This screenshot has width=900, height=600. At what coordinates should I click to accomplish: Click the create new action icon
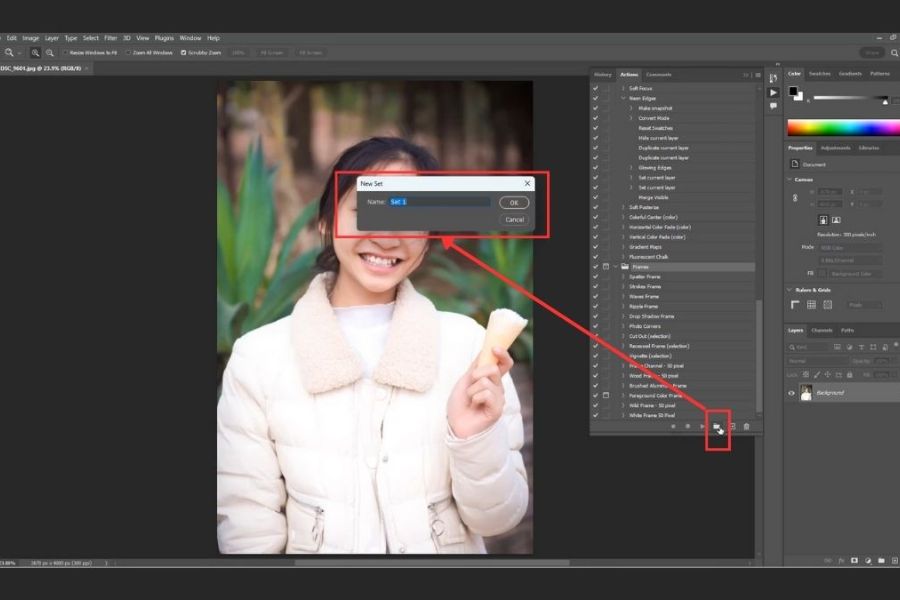pos(732,426)
